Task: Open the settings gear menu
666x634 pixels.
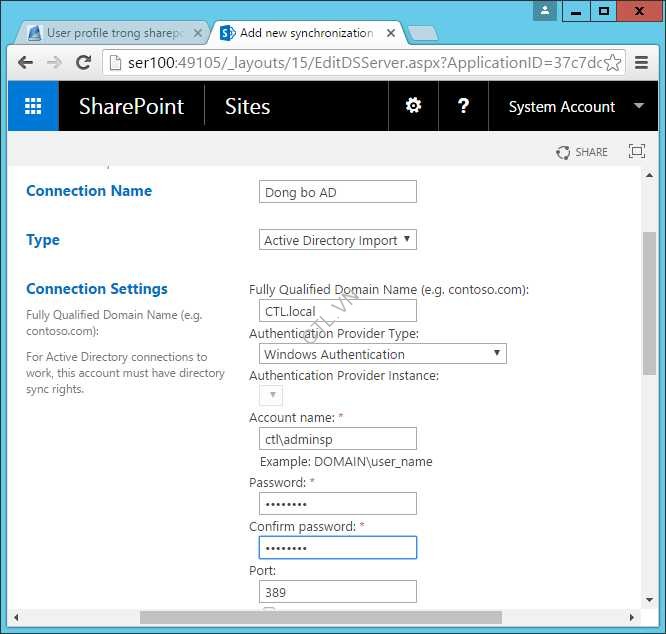Action: click(413, 107)
